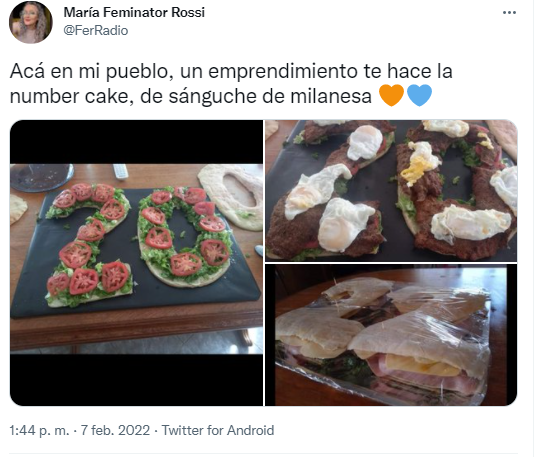Open the tomato-topped number 20 photo

pos(136,263)
